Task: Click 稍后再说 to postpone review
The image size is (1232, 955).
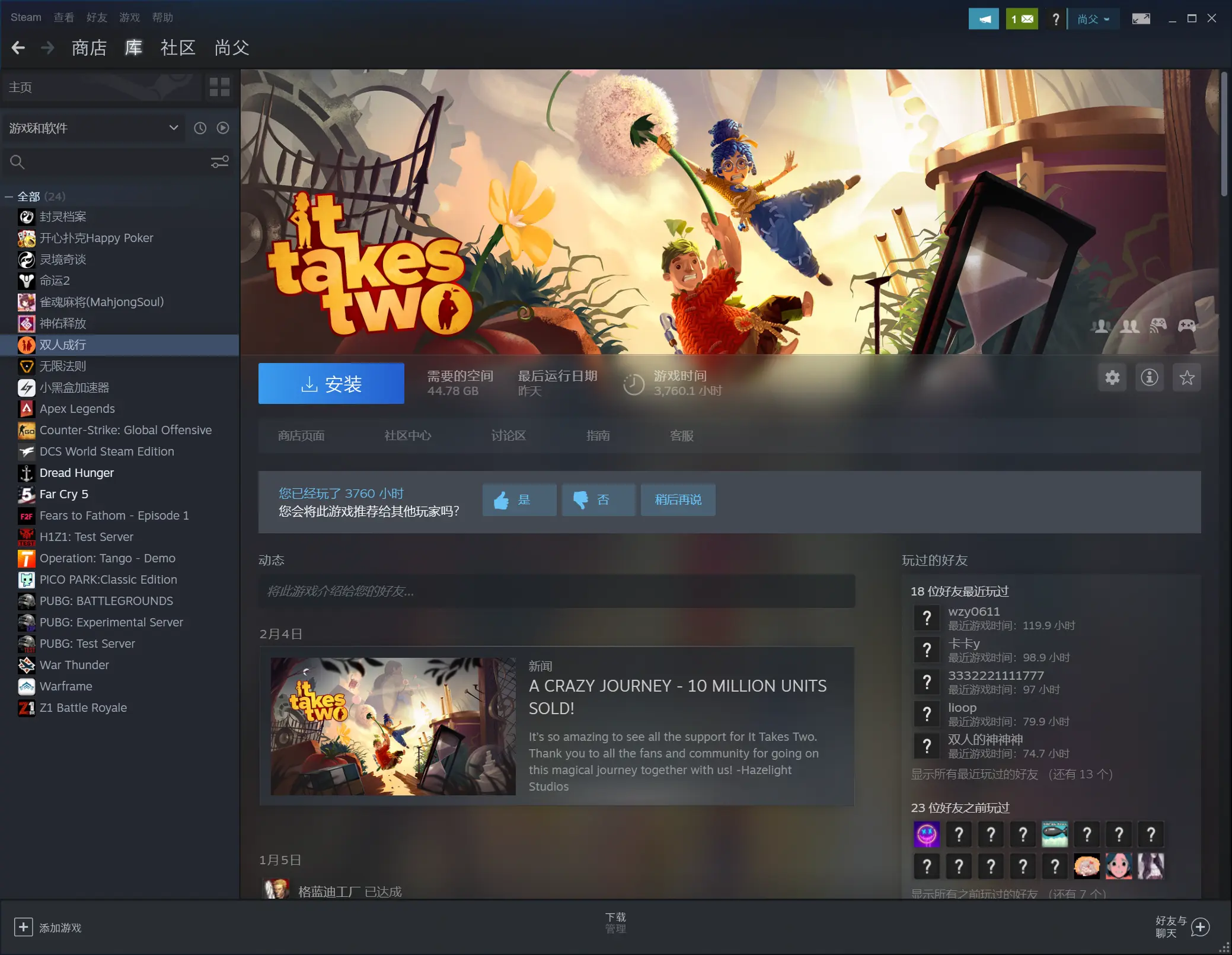Action: (x=678, y=500)
